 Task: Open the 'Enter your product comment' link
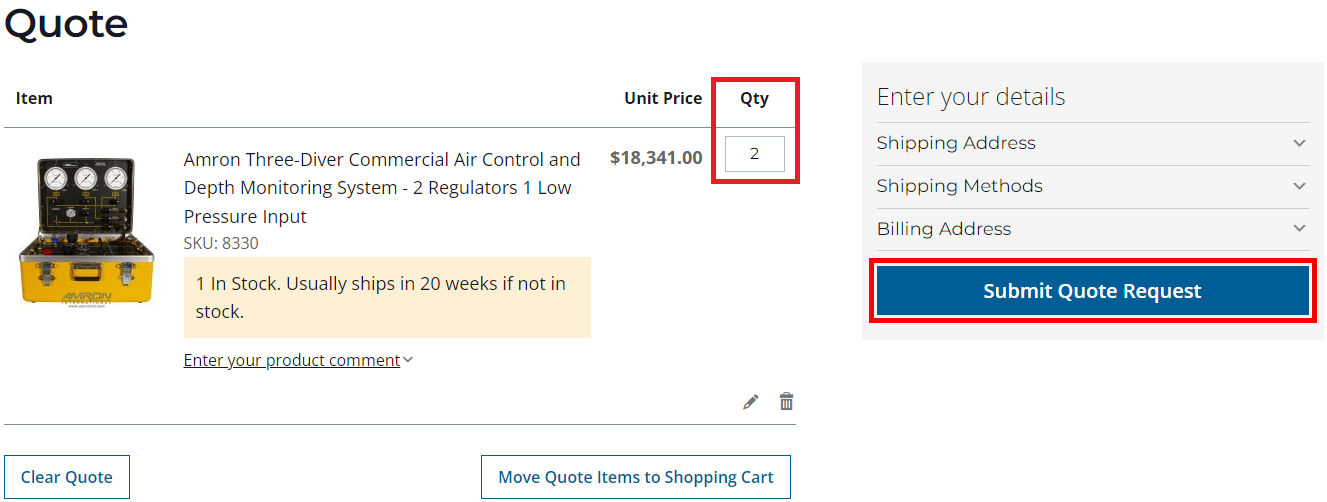(x=291, y=360)
